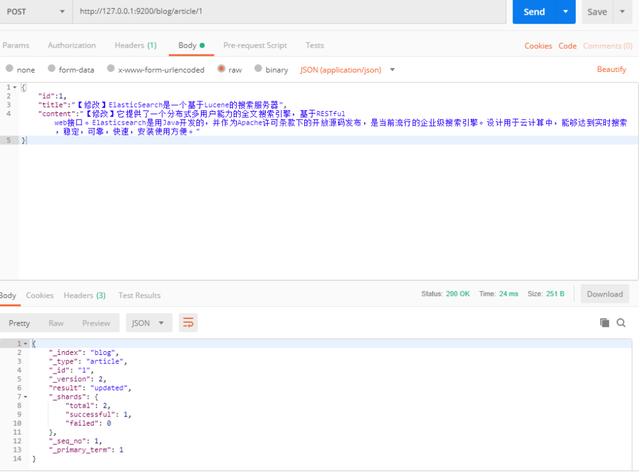Select the binary body radio button
This screenshot has width=640, height=475.
pyautogui.click(x=258, y=69)
